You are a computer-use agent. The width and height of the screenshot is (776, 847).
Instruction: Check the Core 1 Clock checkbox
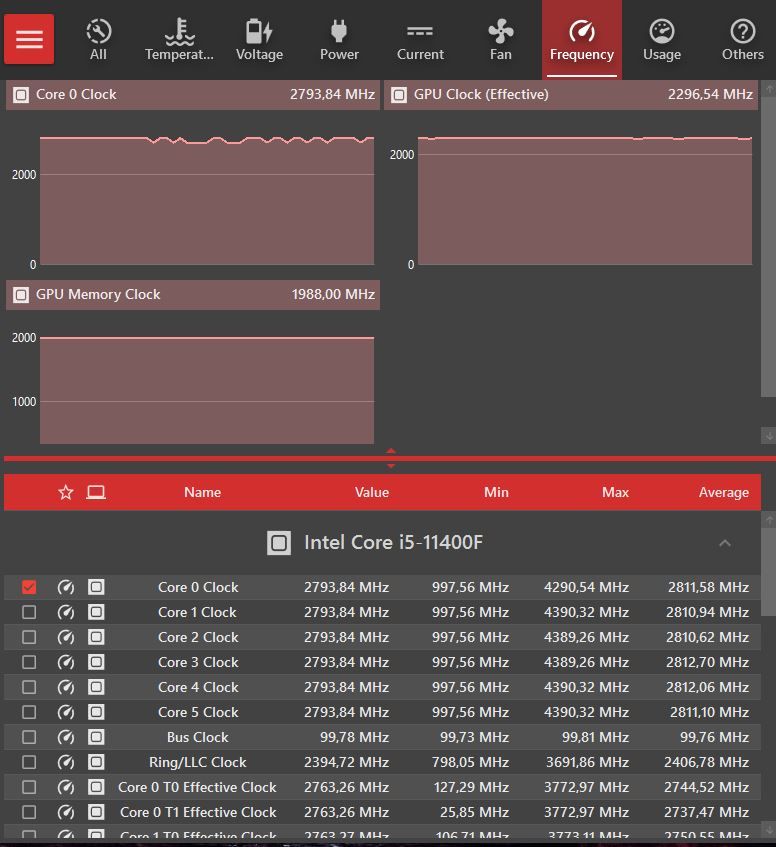point(29,612)
